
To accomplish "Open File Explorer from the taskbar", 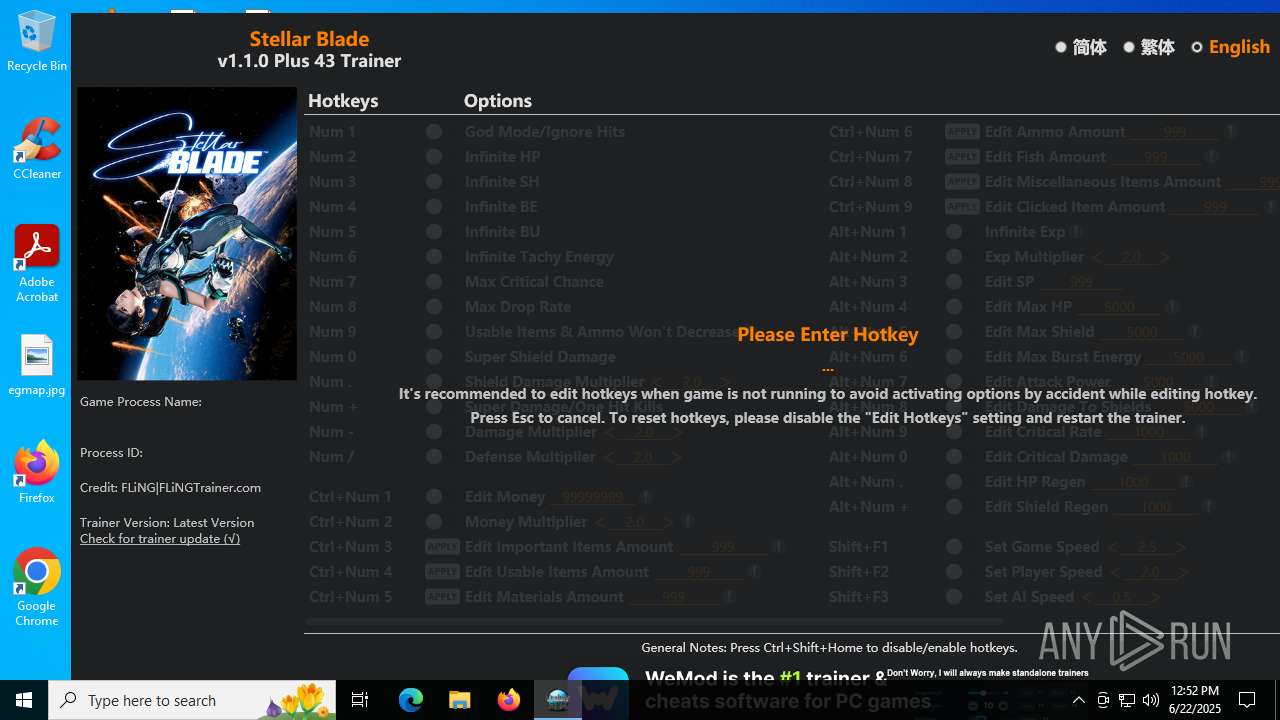I will coord(460,700).
